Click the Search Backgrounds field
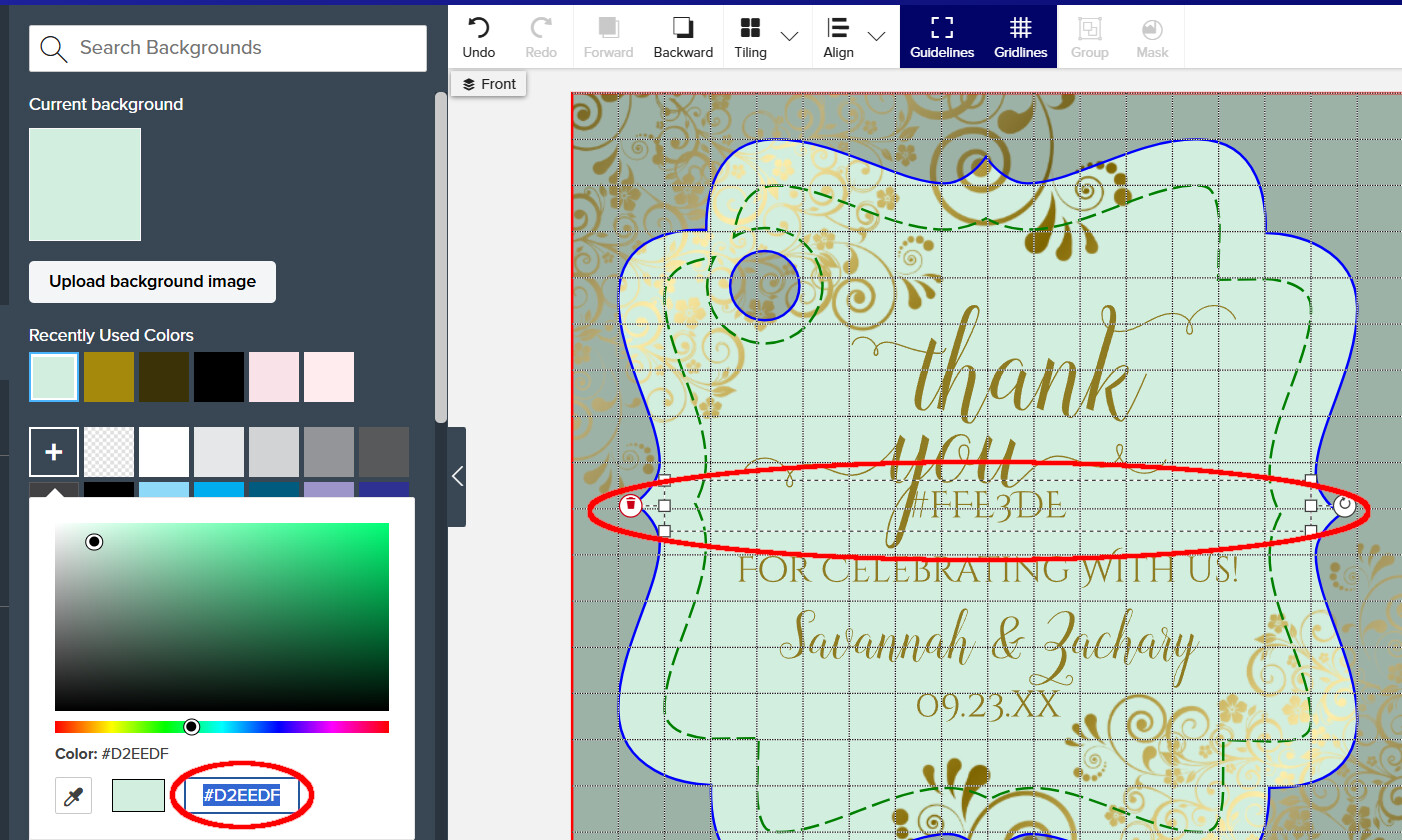Image resolution: width=1402 pixels, height=840 pixels. (x=228, y=48)
